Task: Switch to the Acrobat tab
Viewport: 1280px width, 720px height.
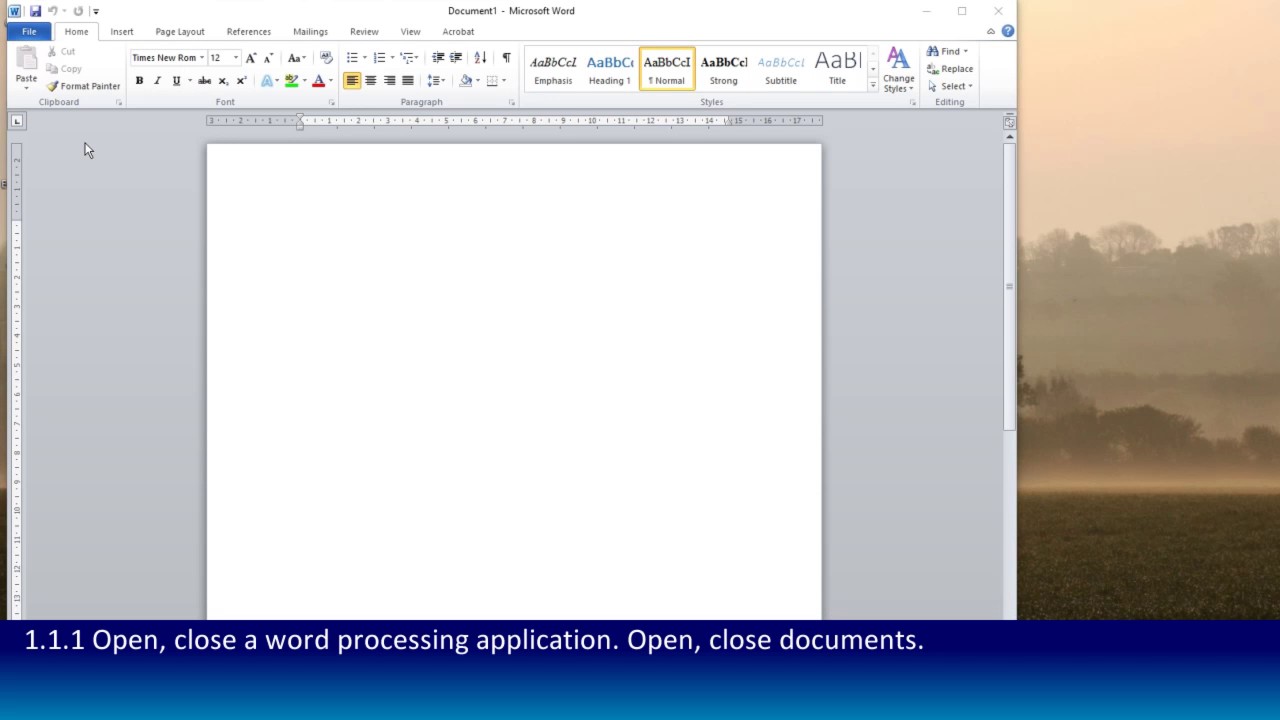Action: pos(458,32)
